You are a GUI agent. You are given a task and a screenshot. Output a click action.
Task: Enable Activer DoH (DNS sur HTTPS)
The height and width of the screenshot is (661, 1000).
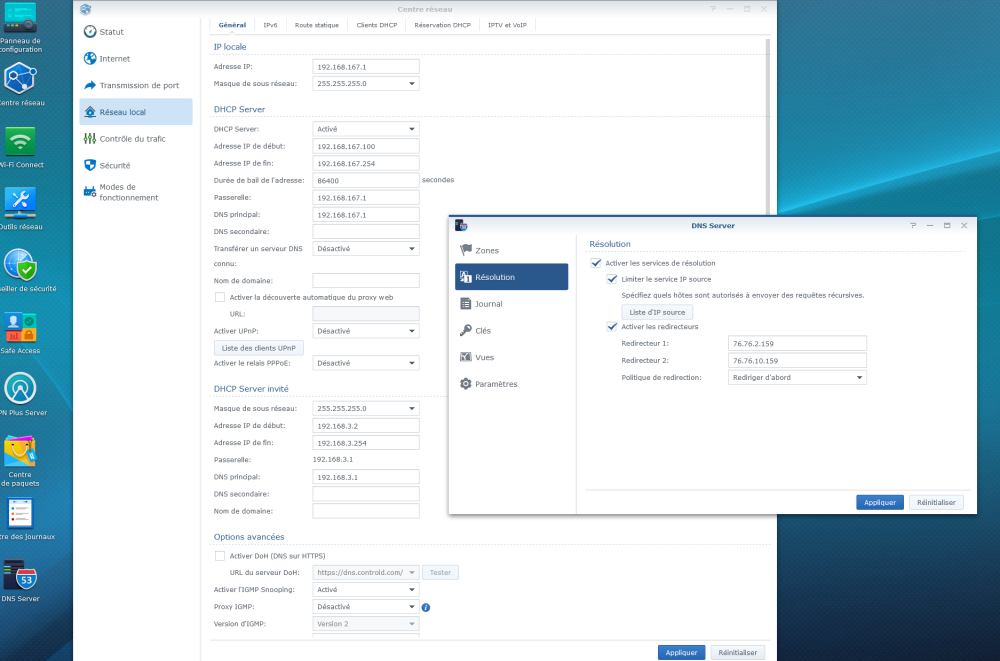click(x=220, y=556)
